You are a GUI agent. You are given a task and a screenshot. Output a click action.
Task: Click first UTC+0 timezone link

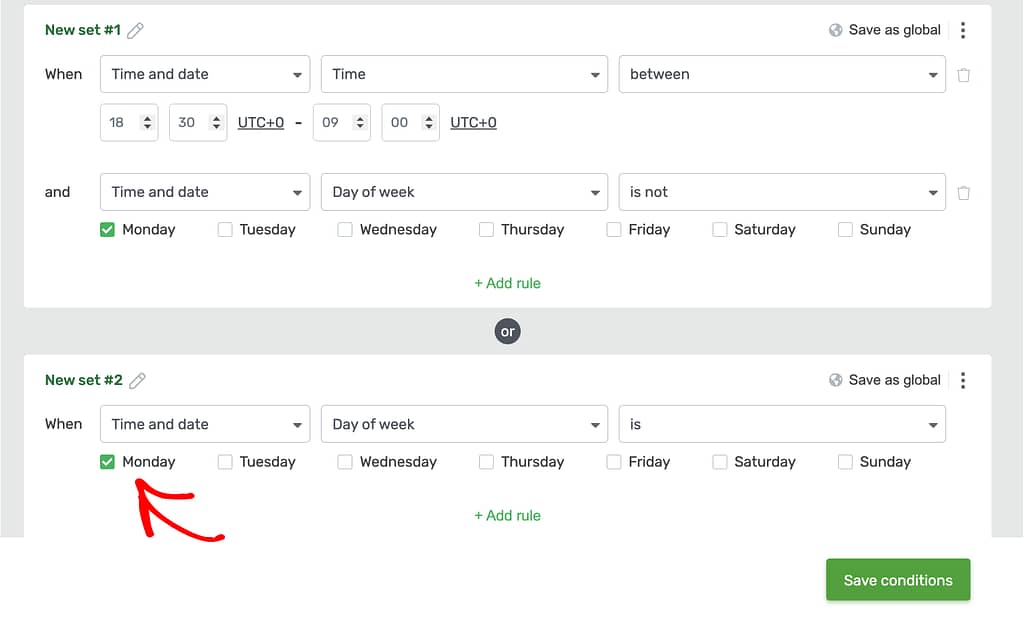pos(261,123)
